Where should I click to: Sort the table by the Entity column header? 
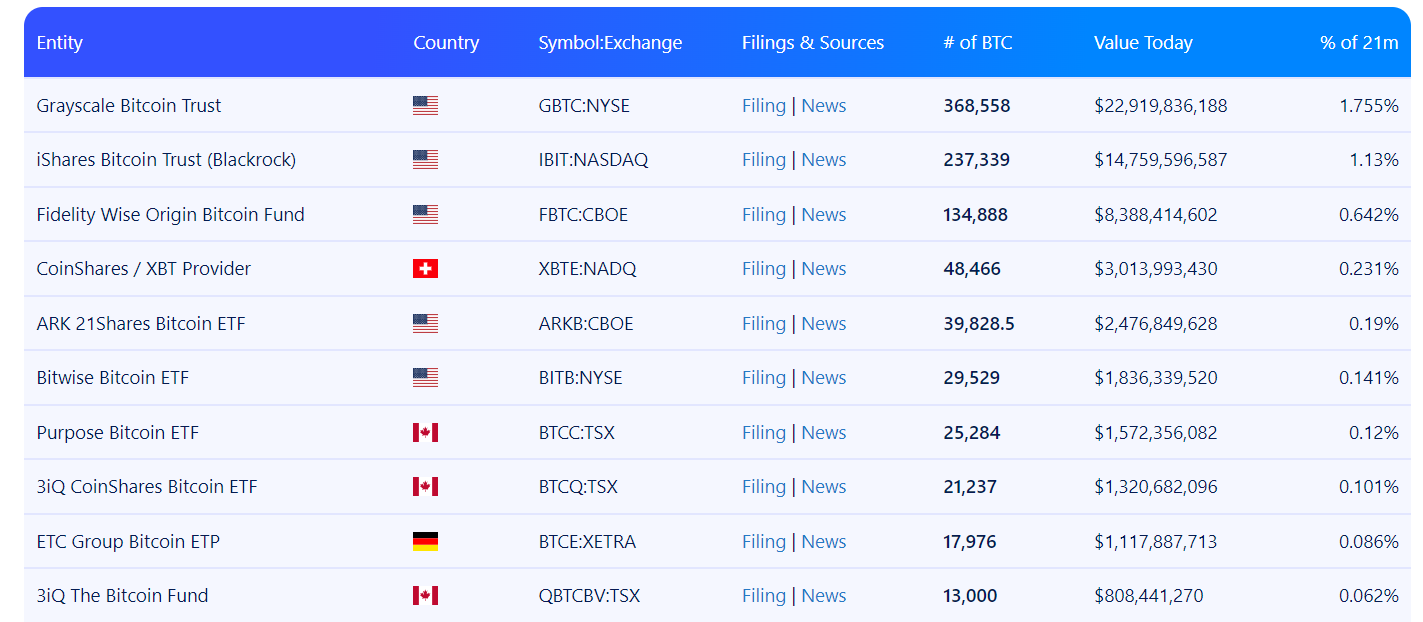tap(60, 43)
